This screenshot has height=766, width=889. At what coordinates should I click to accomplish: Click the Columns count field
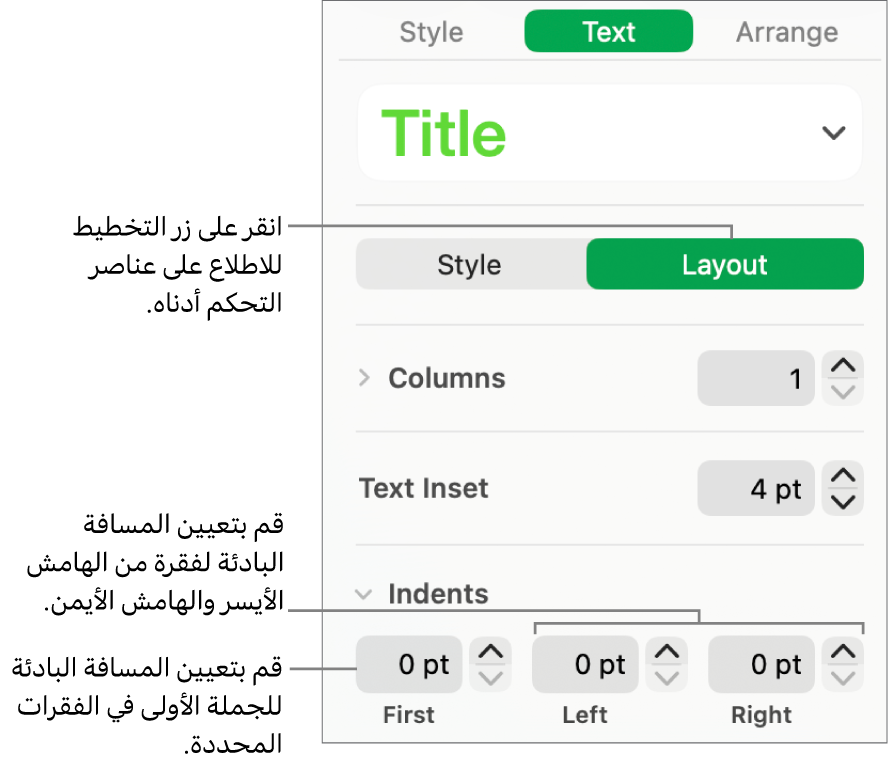(755, 378)
